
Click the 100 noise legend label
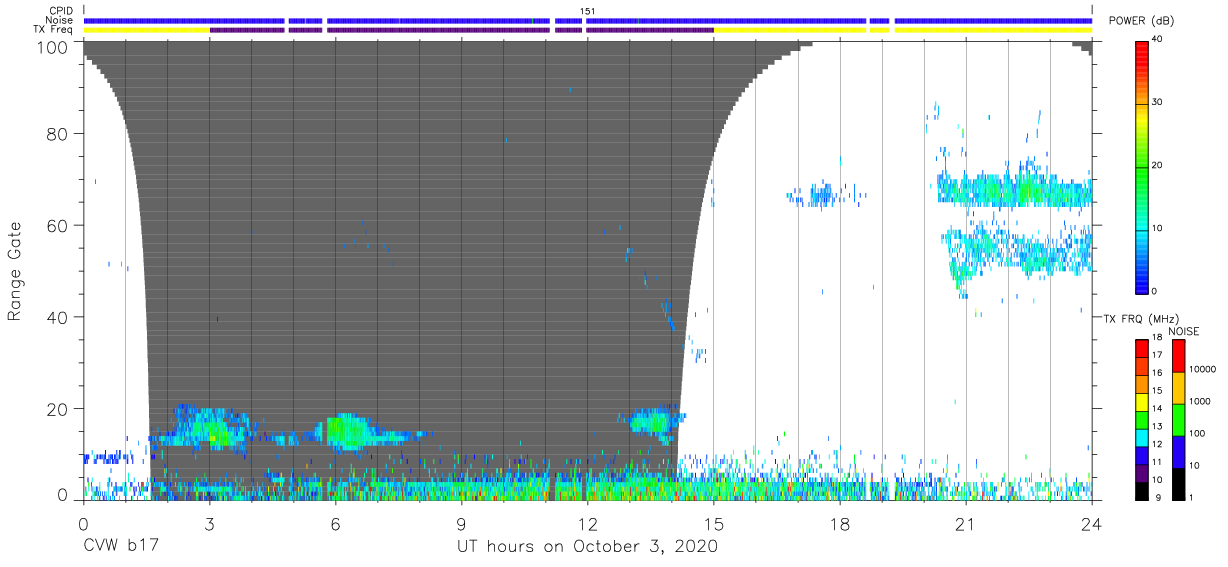tap(1199, 433)
